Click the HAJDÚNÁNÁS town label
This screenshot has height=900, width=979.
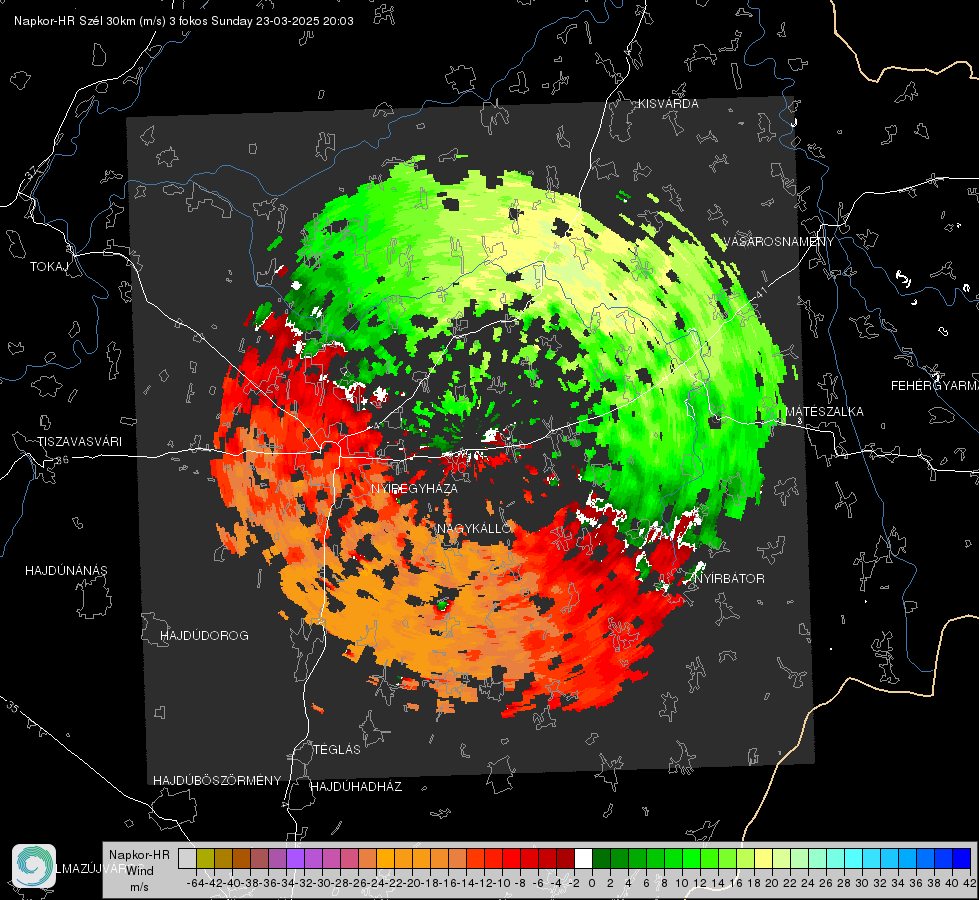[x=66, y=570]
